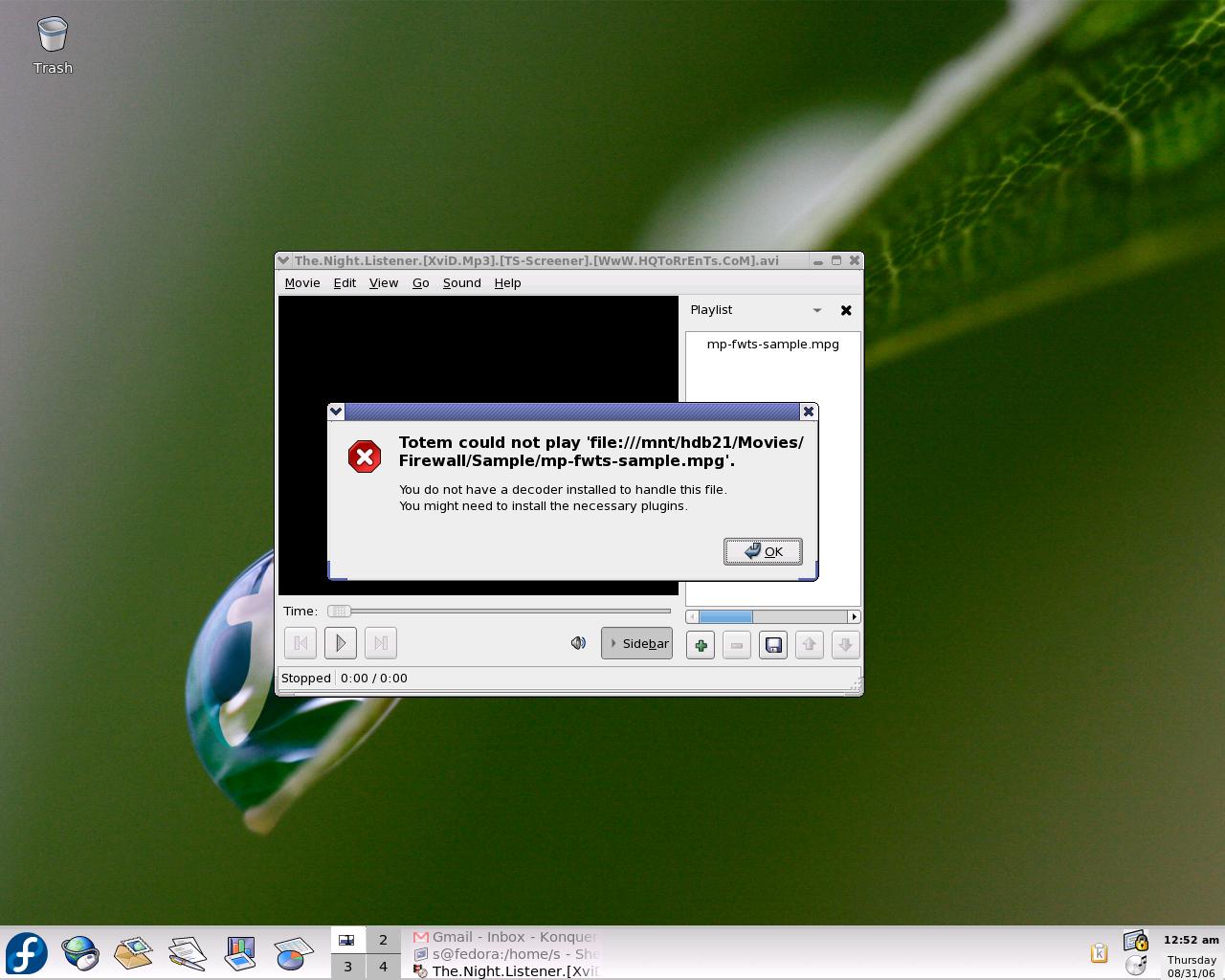Click the playlist horizontal scrollbar thumb

tap(725, 616)
